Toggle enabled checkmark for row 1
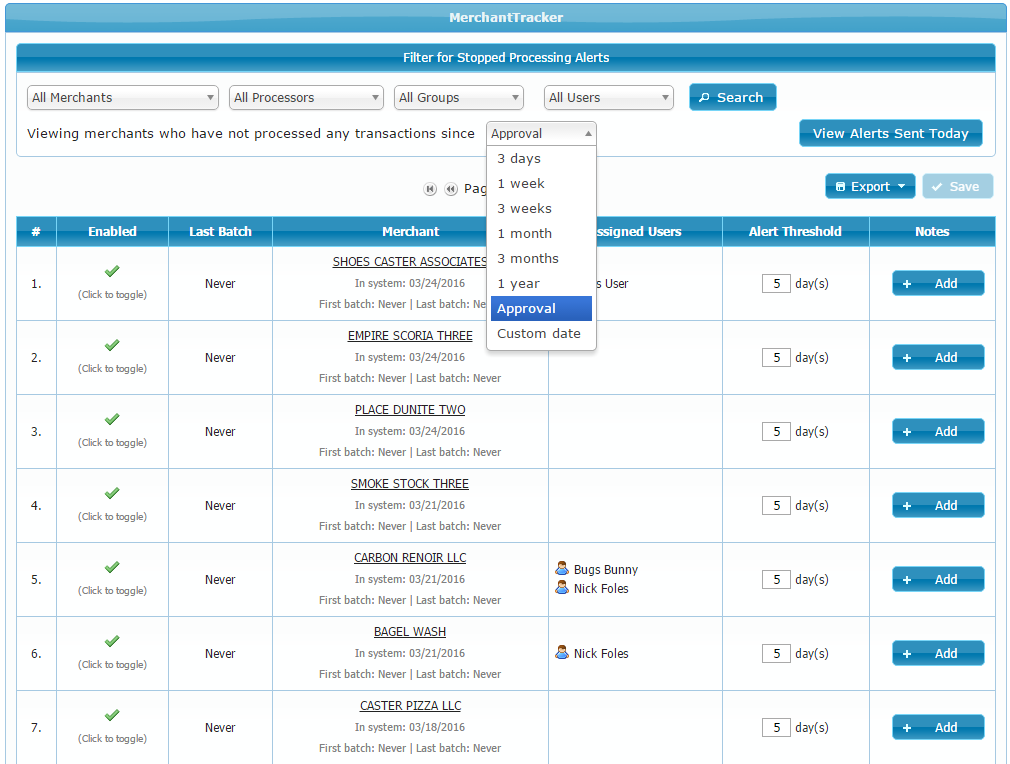Screen dimensions: 1010x764 (x=112, y=271)
